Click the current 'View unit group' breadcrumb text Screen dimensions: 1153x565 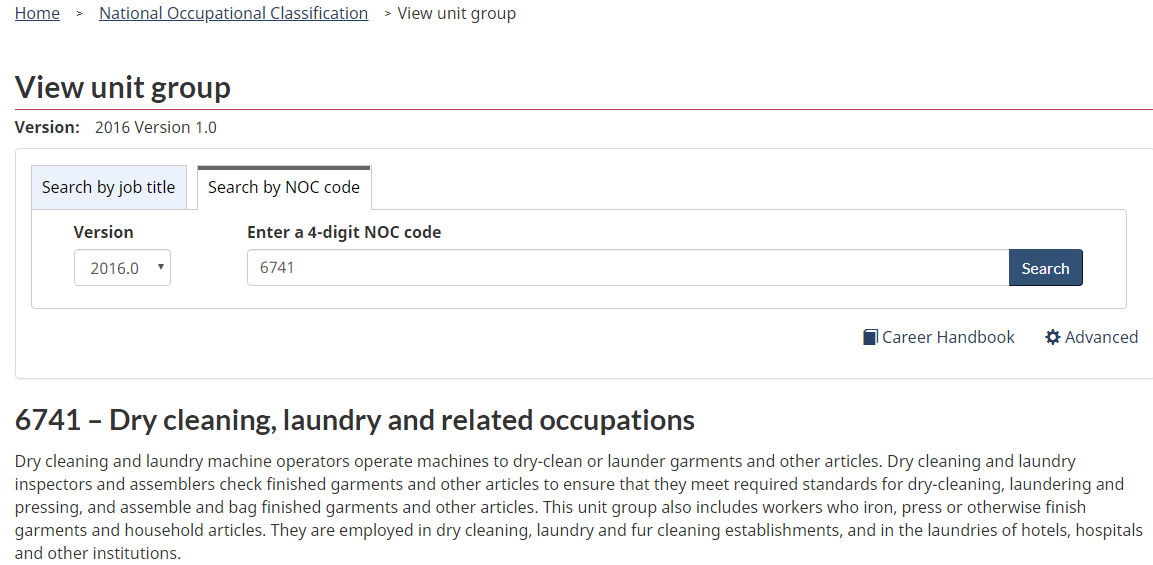tap(457, 13)
